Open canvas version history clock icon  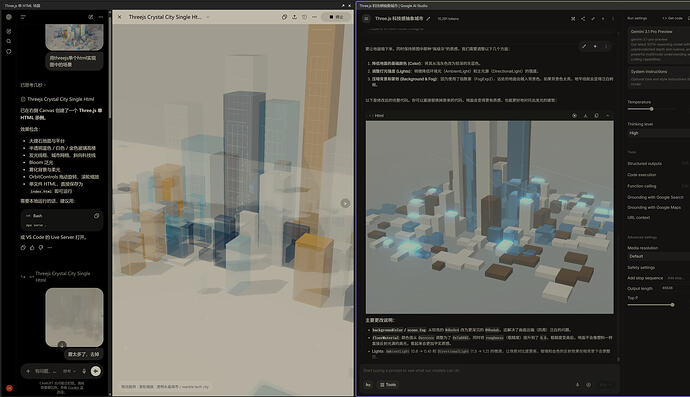[305, 17]
